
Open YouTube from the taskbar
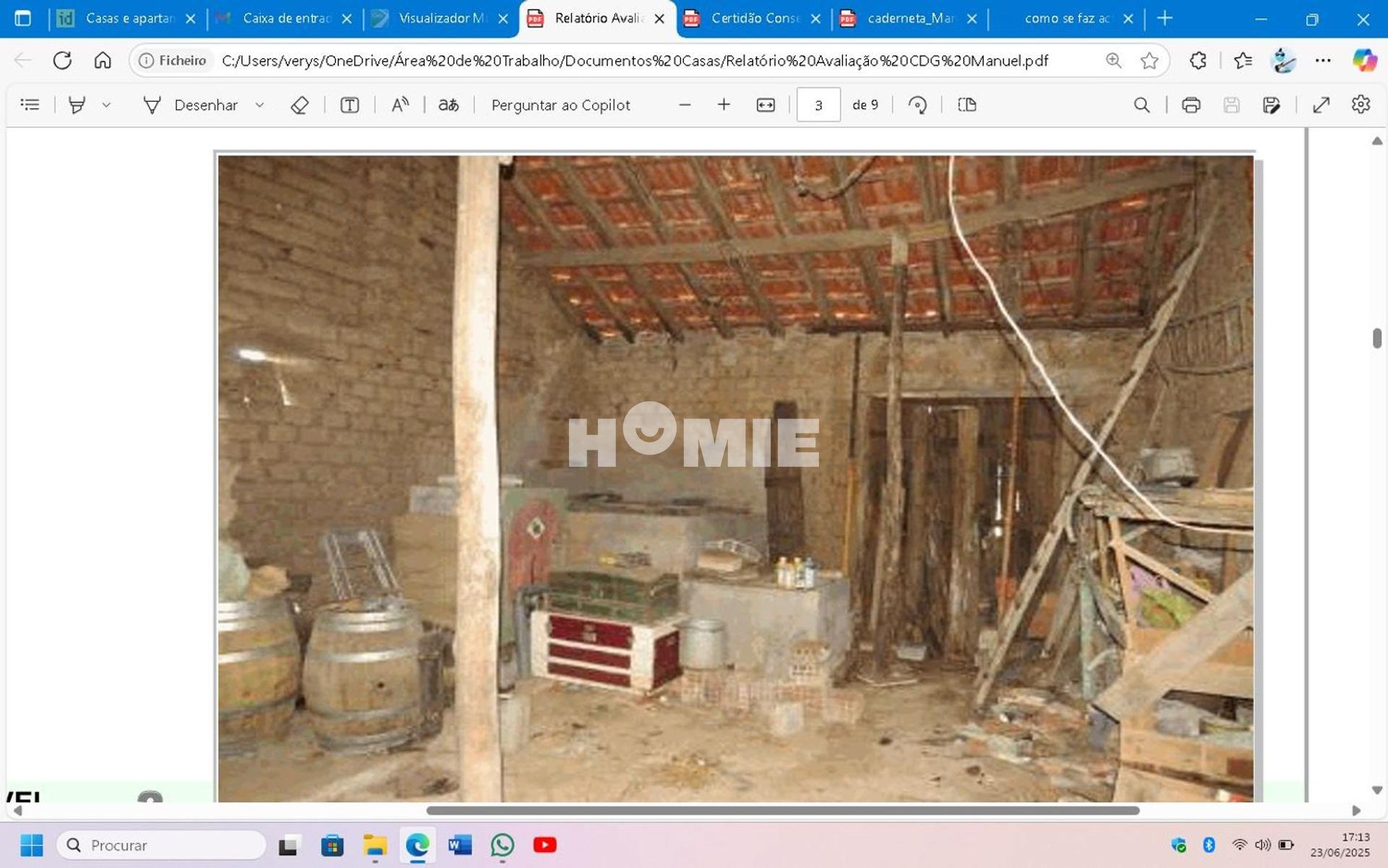point(544,844)
